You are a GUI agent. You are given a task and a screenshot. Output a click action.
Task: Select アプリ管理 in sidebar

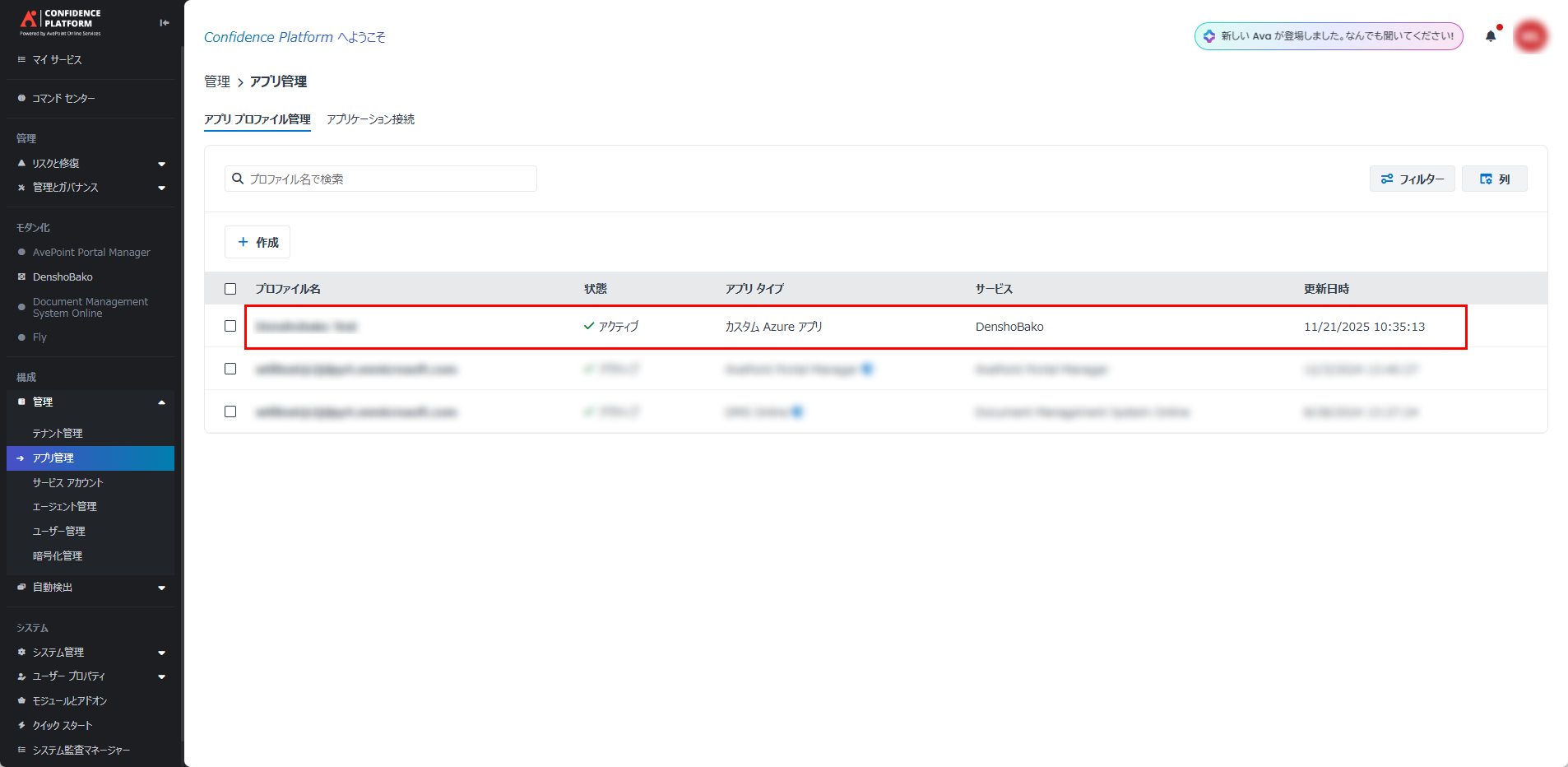pos(90,458)
